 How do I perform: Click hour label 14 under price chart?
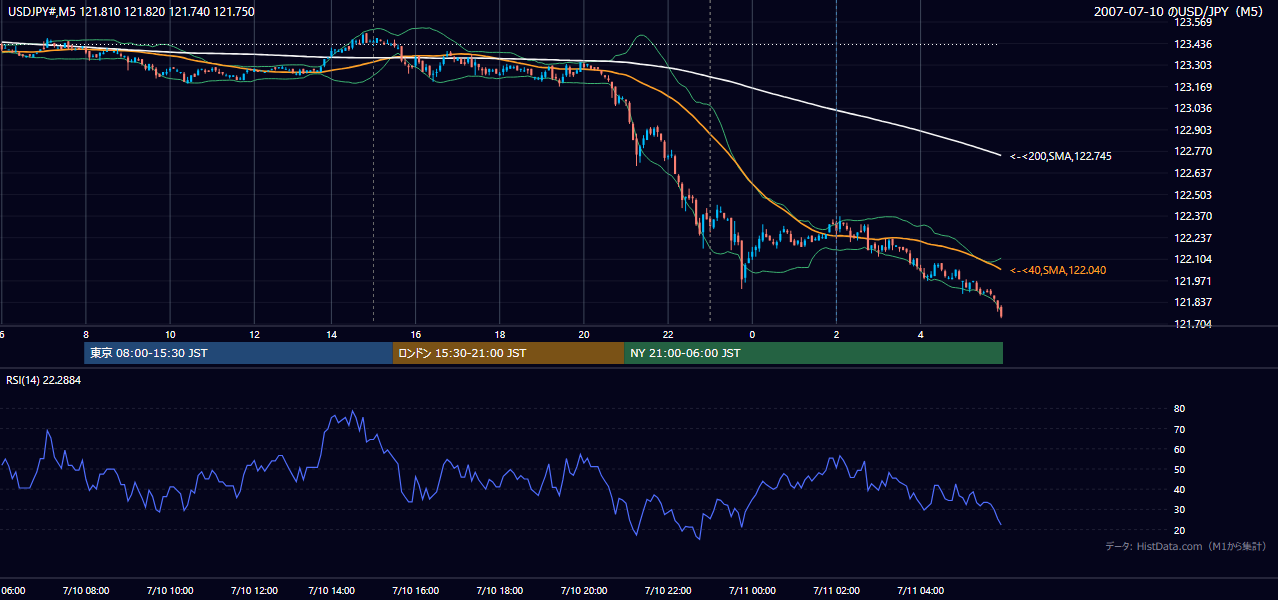coord(331,335)
